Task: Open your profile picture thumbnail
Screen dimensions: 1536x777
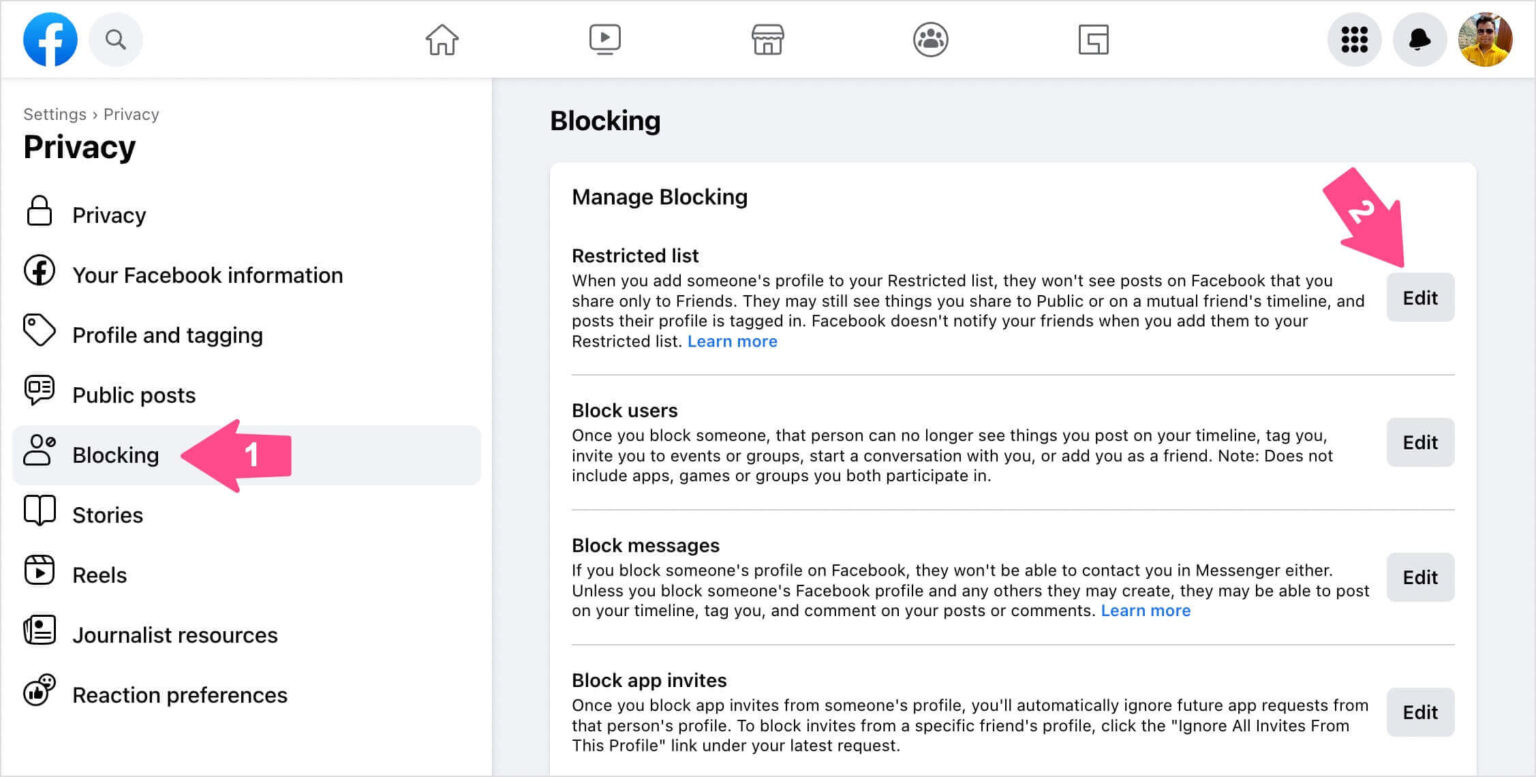Action: tap(1484, 39)
